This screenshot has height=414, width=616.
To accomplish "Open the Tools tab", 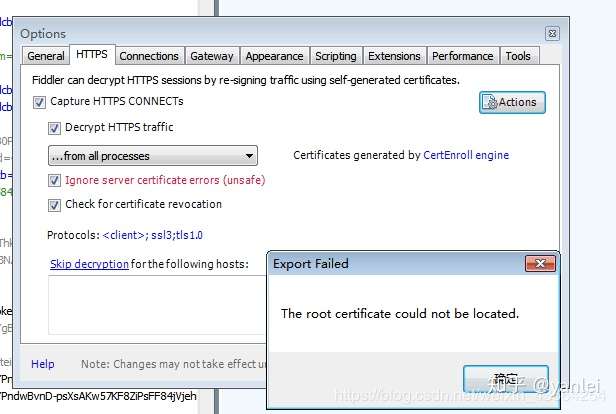I will click(x=518, y=56).
